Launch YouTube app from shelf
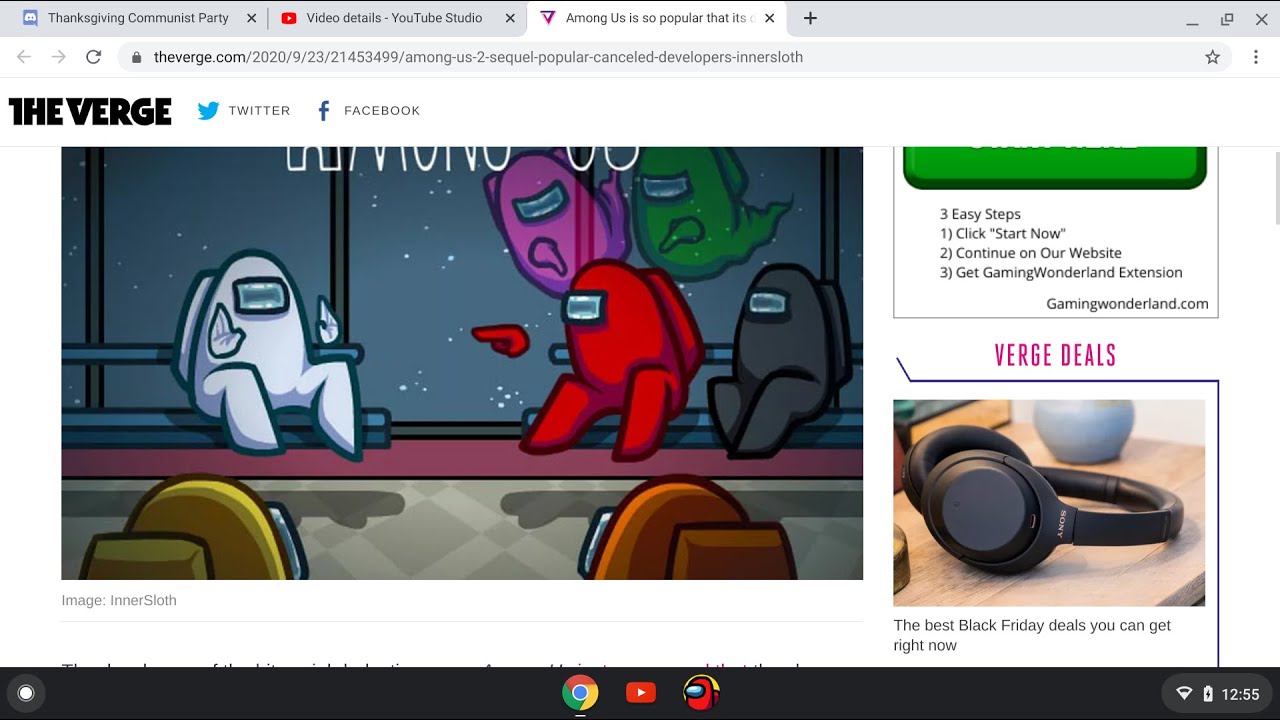1280x720 pixels. point(641,693)
